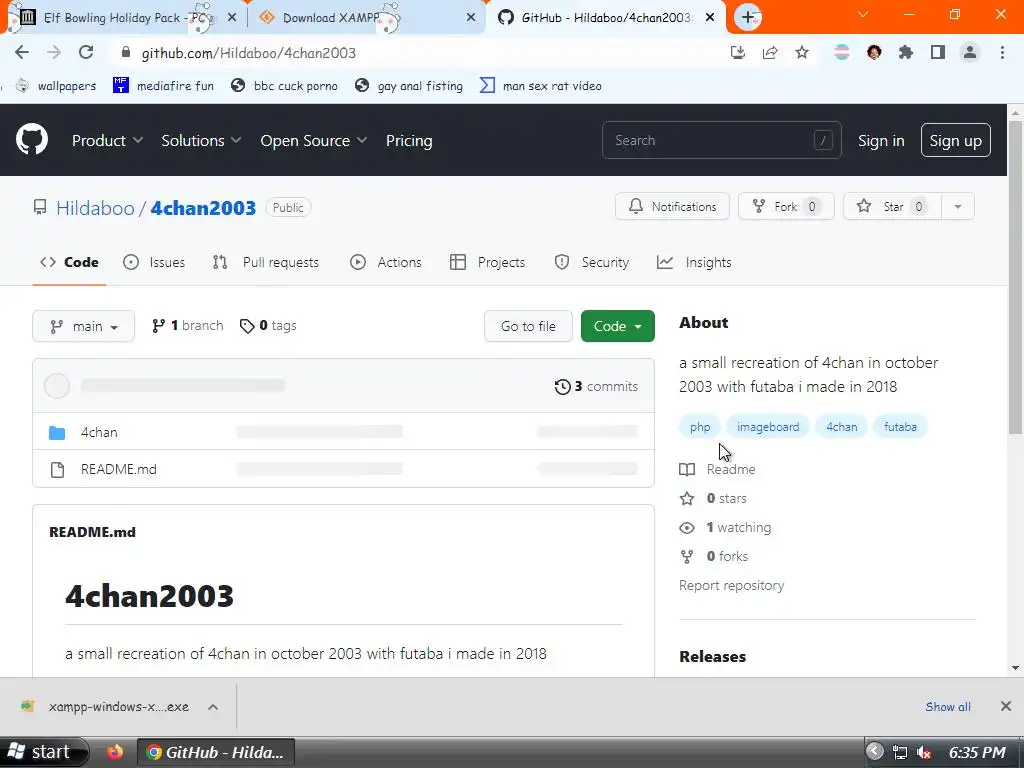Switch to the Code tab
The height and width of the screenshot is (768, 1024).
coord(69,263)
